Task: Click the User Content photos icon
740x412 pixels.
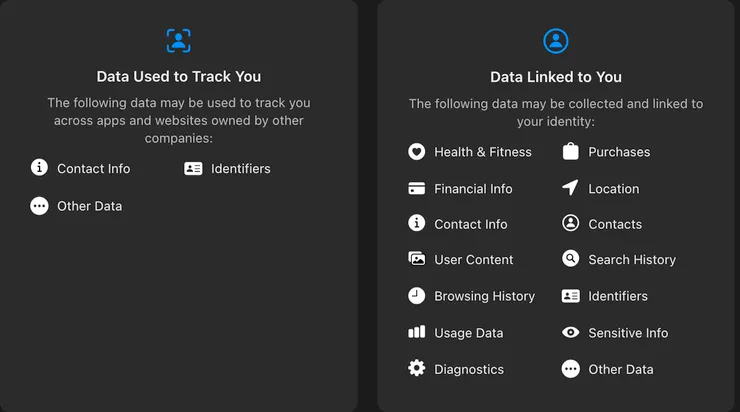Action: pyautogui.click(x=417, y=259)
